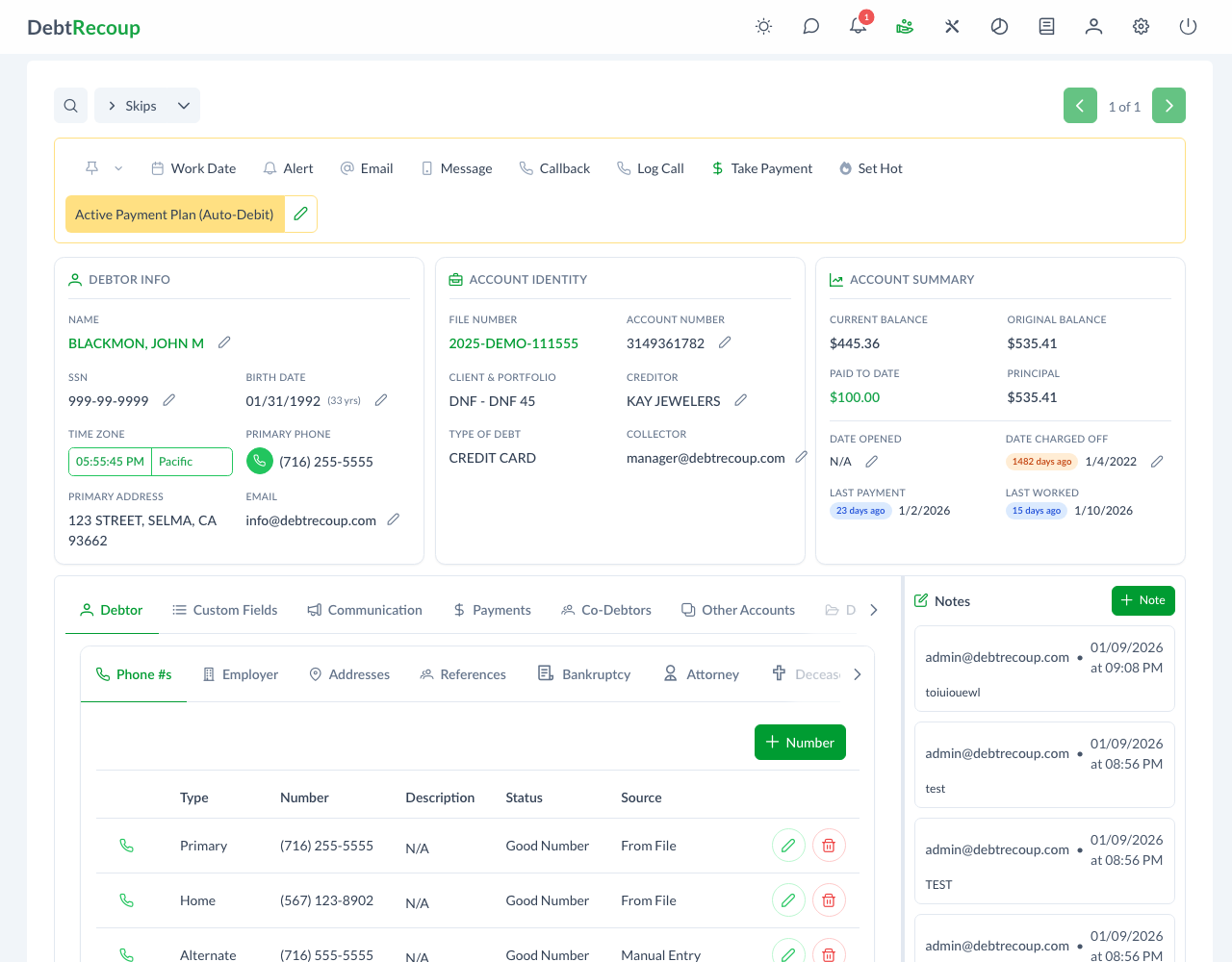Open the chat bubble icon
Viewport: 1232px width, 962px height.
(810, 27)
